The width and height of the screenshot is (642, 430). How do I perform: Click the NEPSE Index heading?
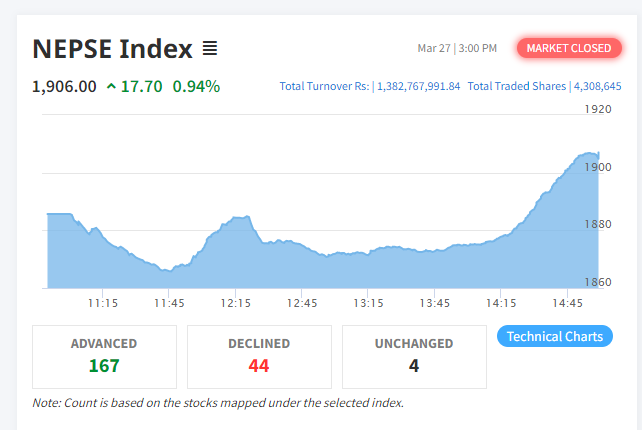(112, 48)
